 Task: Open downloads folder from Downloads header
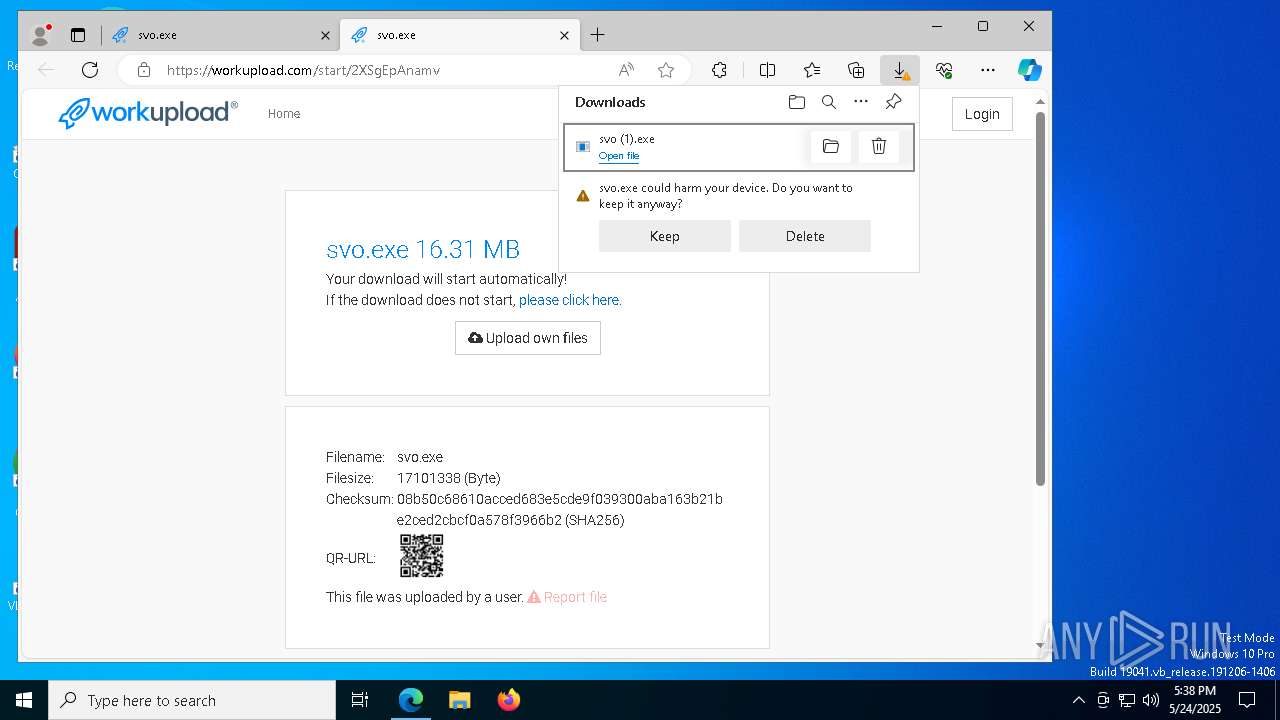coord(796,102)
